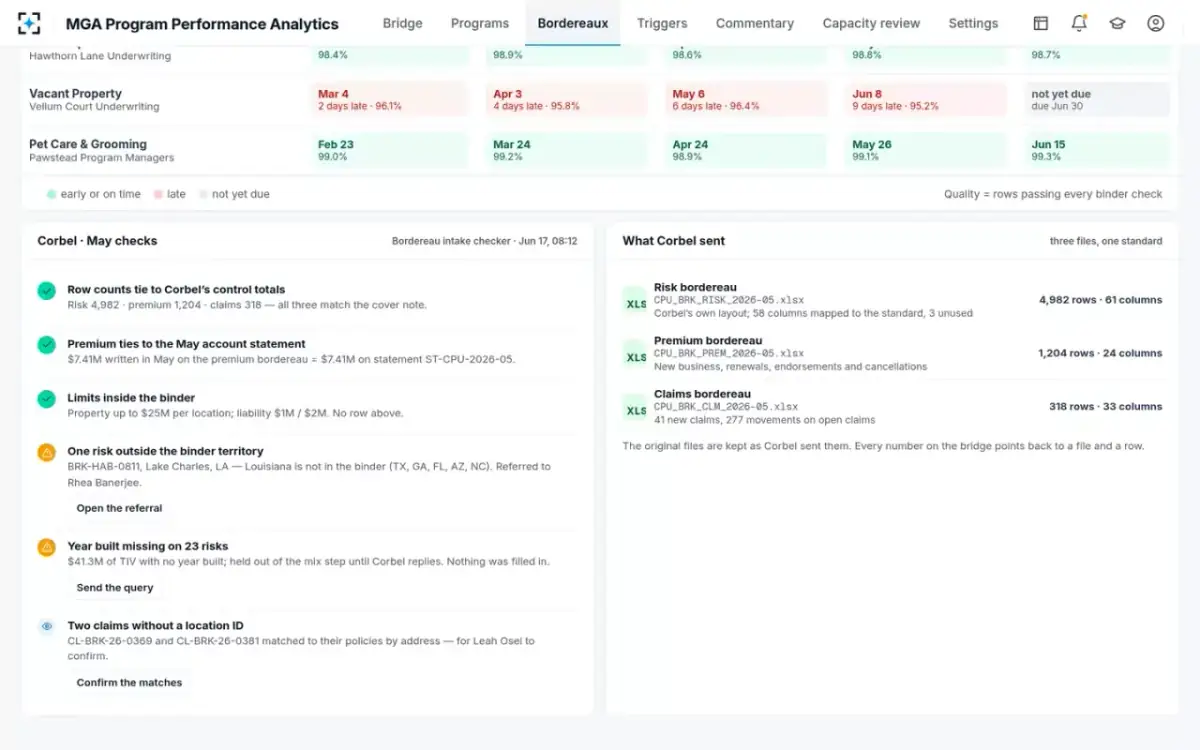Screen dimensions: 1200x750
Task: Click '4,982 rows · 61 columns'
Action: tap(1100, 300)
